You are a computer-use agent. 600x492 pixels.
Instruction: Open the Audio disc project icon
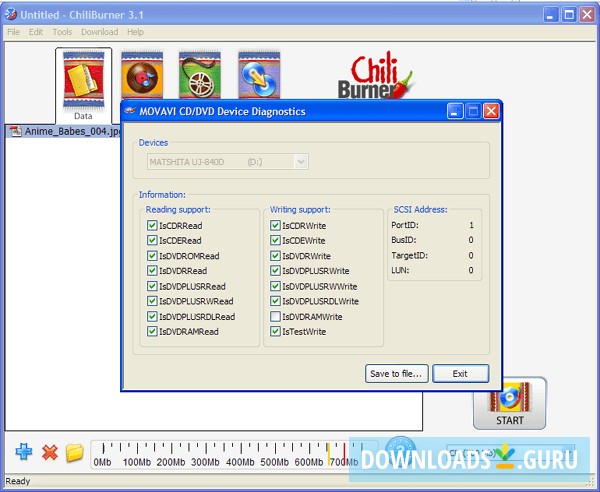pyautogui.click(x=142, y=75)
